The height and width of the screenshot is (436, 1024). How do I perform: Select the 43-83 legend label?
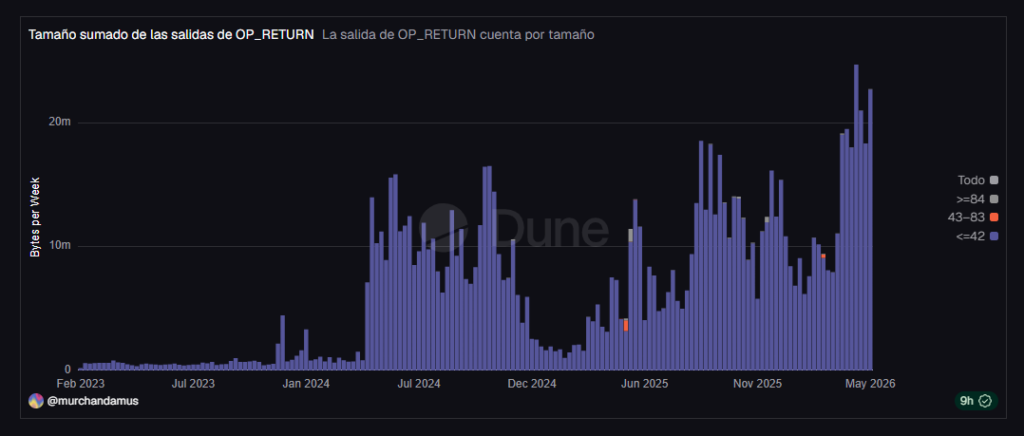[967, 217]
